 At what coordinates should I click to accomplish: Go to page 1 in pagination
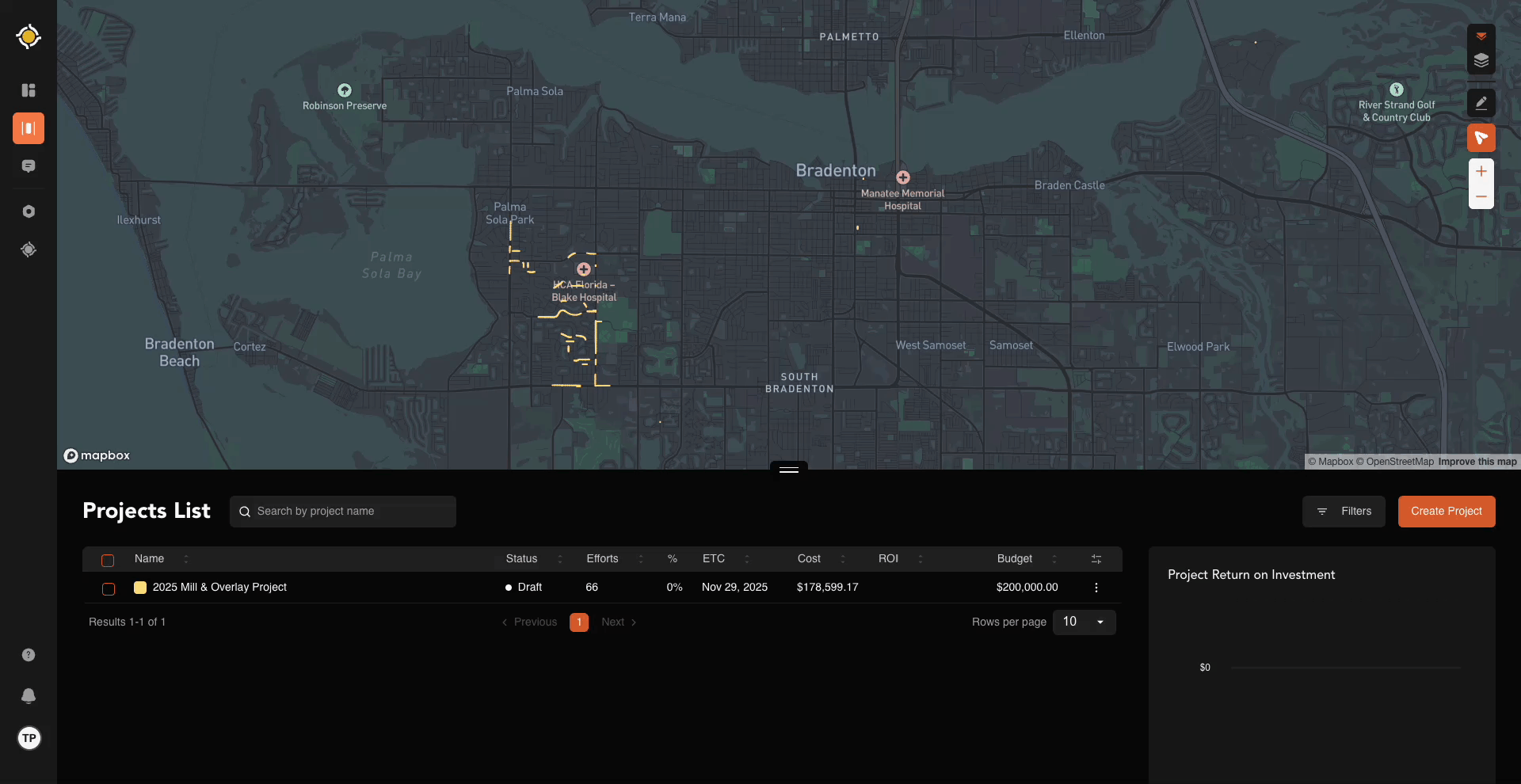[579, 622]
